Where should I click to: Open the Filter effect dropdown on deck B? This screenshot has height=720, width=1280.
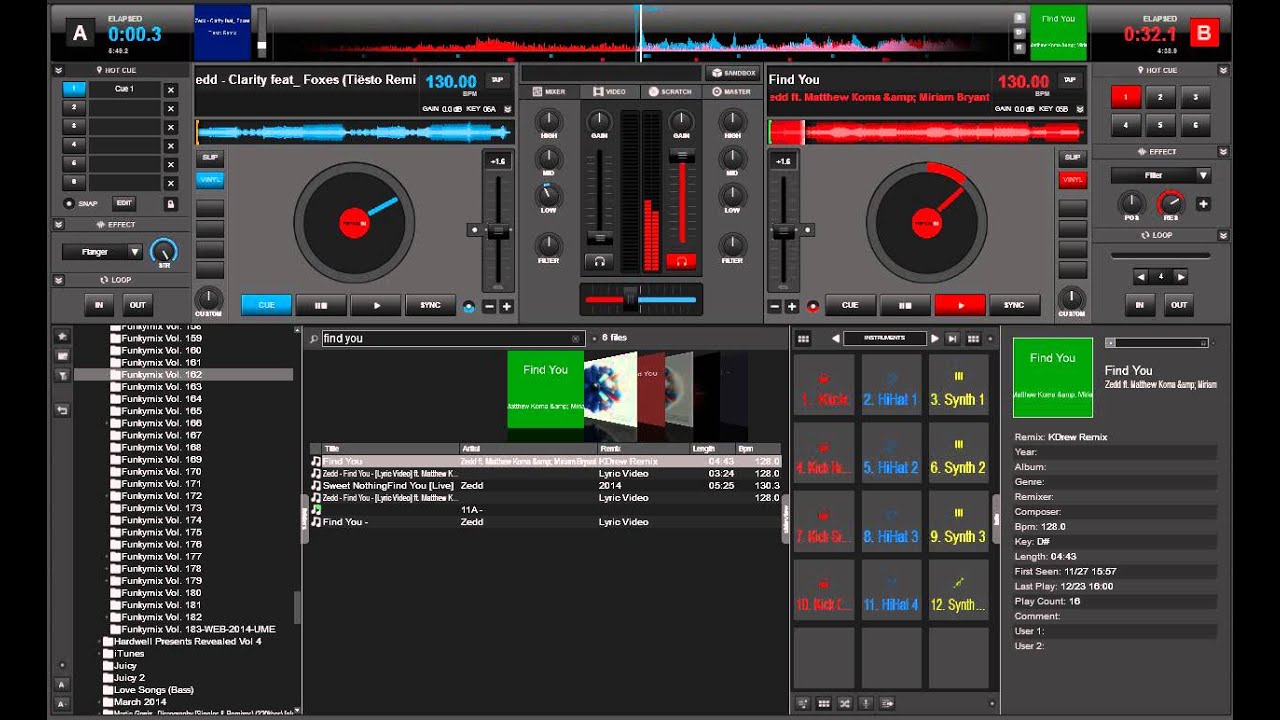pos(1161,175)
